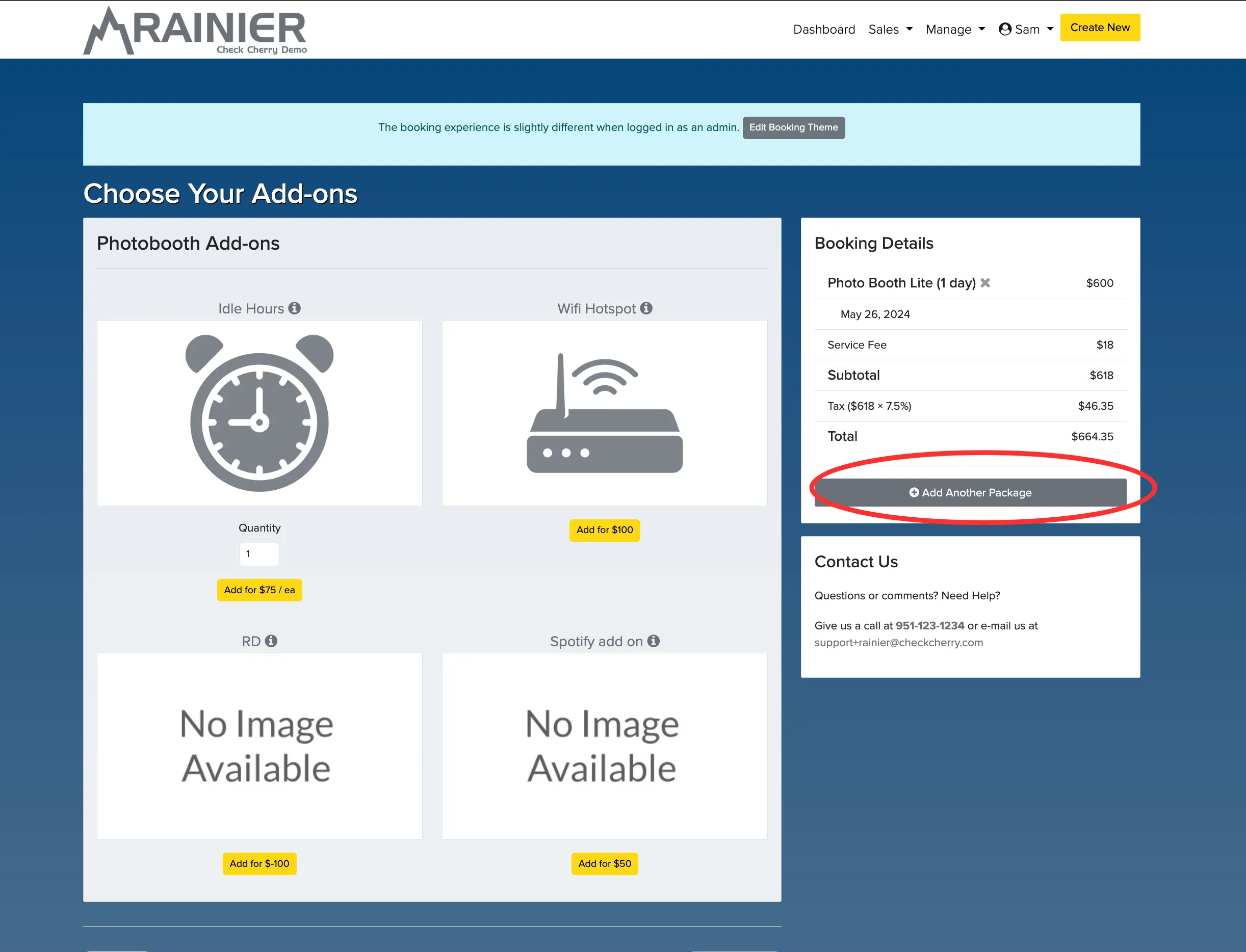
Task: Open the support+rainier@checkcherry.com email link
Action: pos(898,643)
